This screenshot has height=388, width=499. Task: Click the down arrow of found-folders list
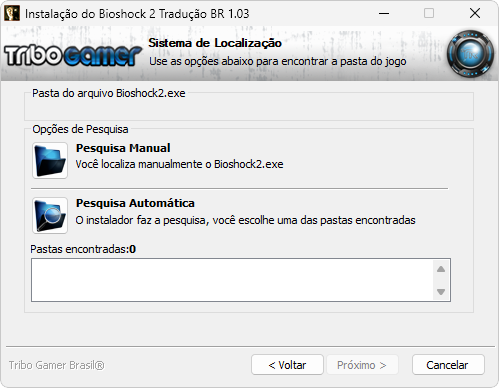click(x=441, y=292)
